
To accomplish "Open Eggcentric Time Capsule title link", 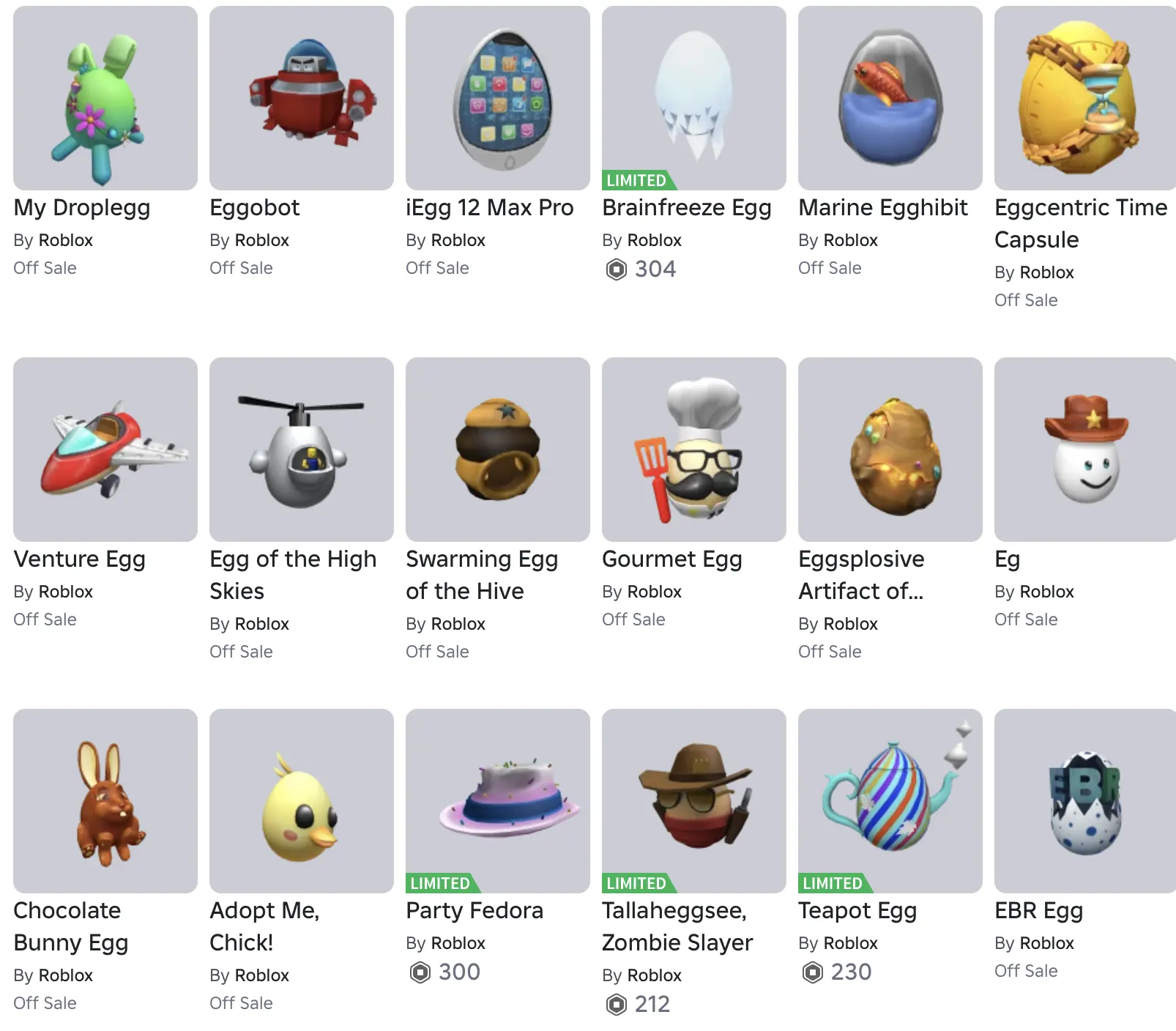I will click(x=1081, y=223).
